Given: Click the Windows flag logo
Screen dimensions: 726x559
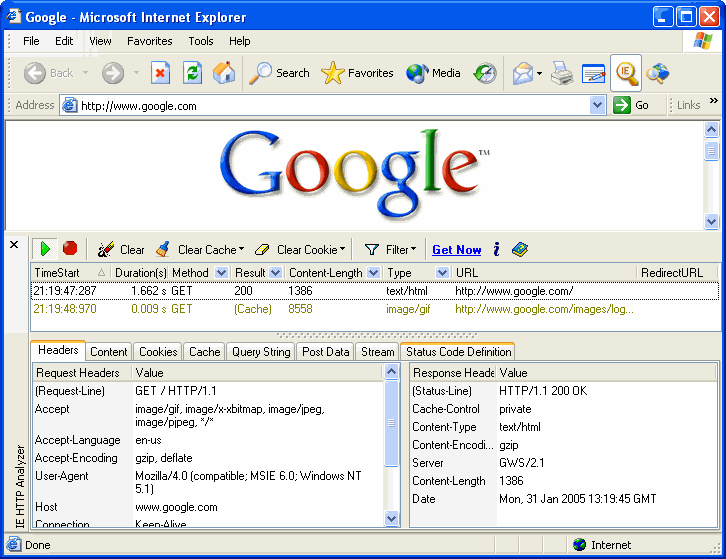Looking at the screenshot, I should click(x=702, y=41).
